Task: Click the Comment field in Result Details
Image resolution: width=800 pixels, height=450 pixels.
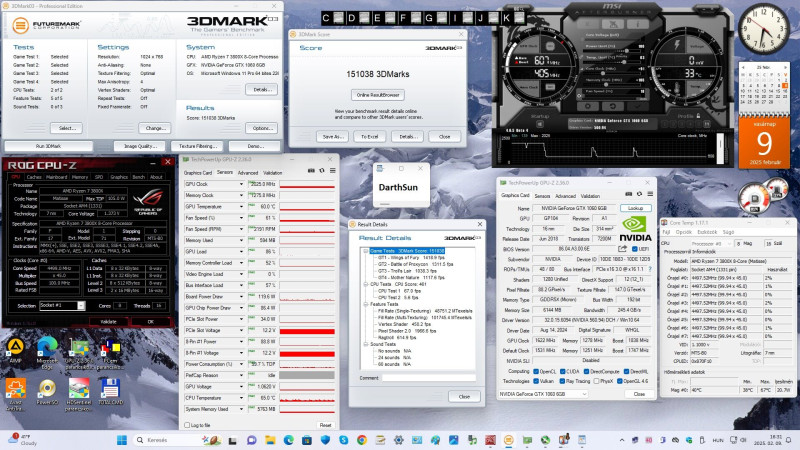Action: [x=429, y=378]
